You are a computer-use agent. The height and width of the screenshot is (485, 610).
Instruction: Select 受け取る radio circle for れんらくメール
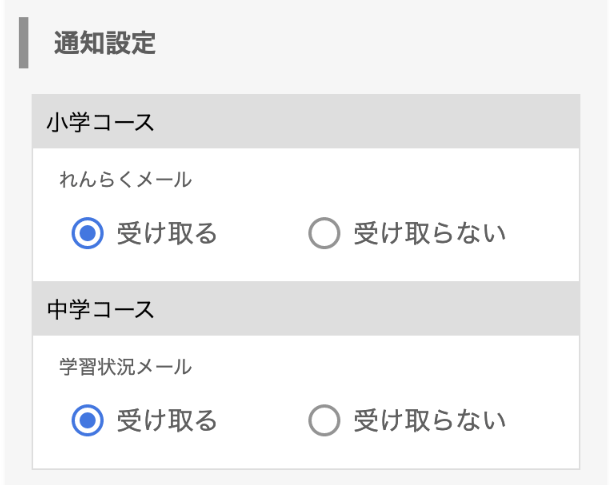pos(89,234)
